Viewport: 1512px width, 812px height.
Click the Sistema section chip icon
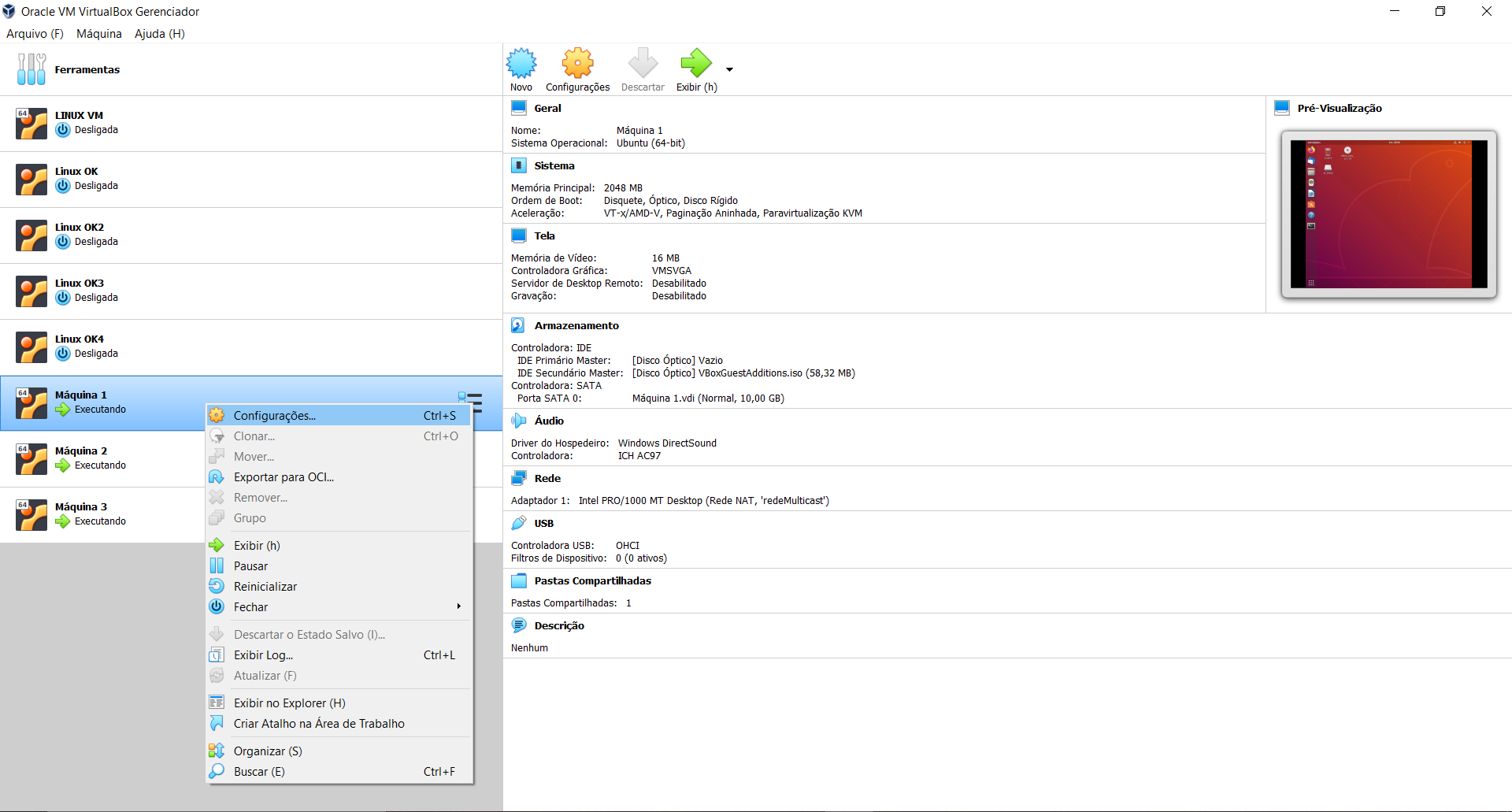[519, 165]
